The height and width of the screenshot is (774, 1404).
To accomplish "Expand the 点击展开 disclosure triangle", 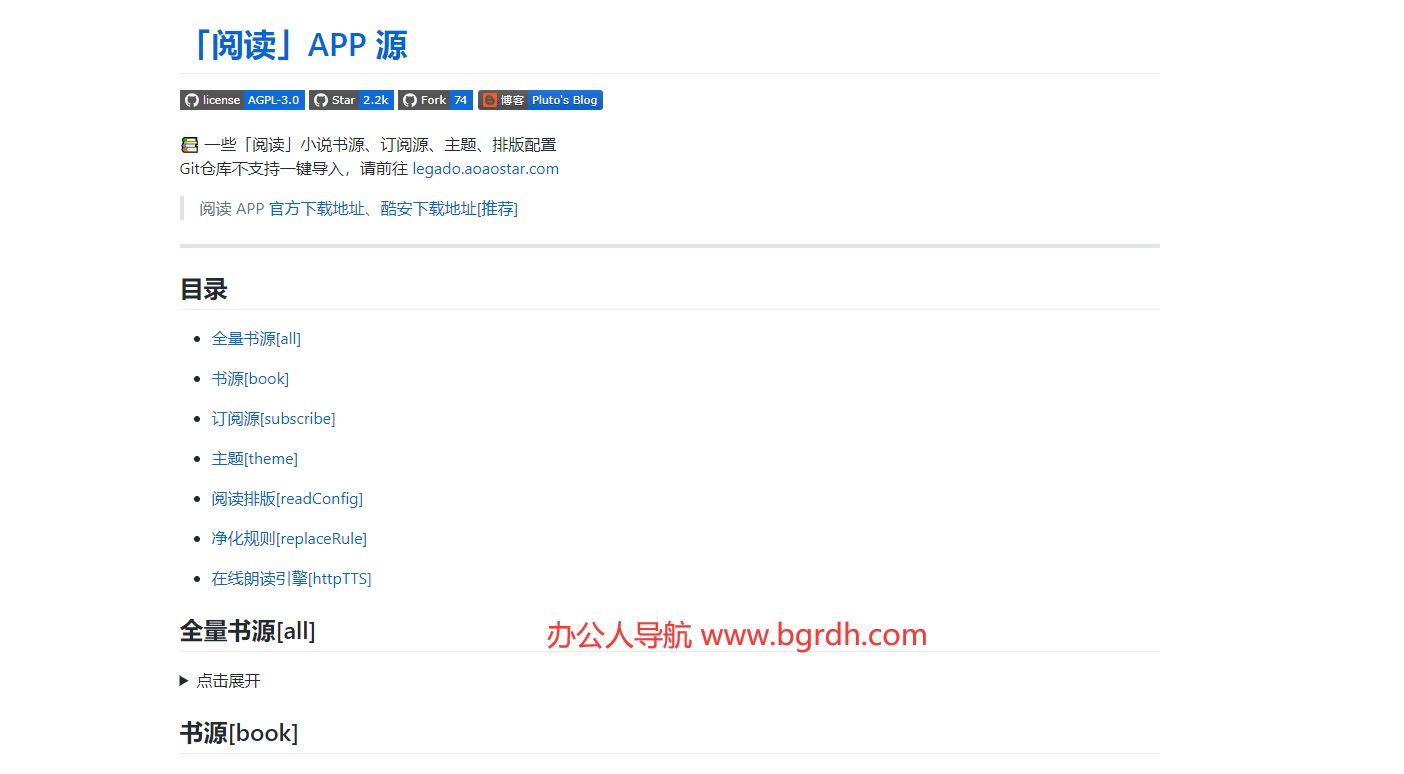I will [x=184, y=680].
